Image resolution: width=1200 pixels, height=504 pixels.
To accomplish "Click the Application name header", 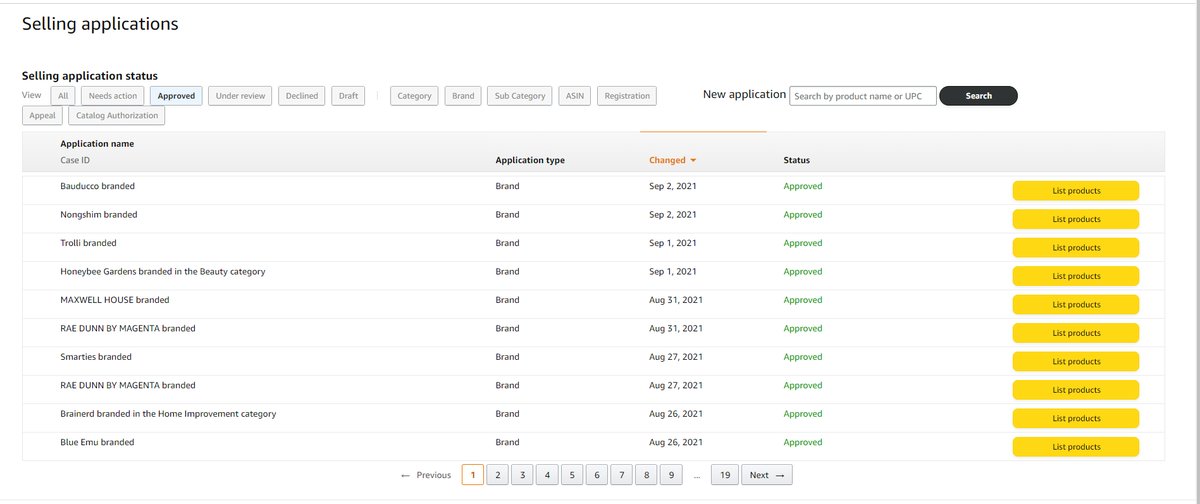I will click(97, 144).
